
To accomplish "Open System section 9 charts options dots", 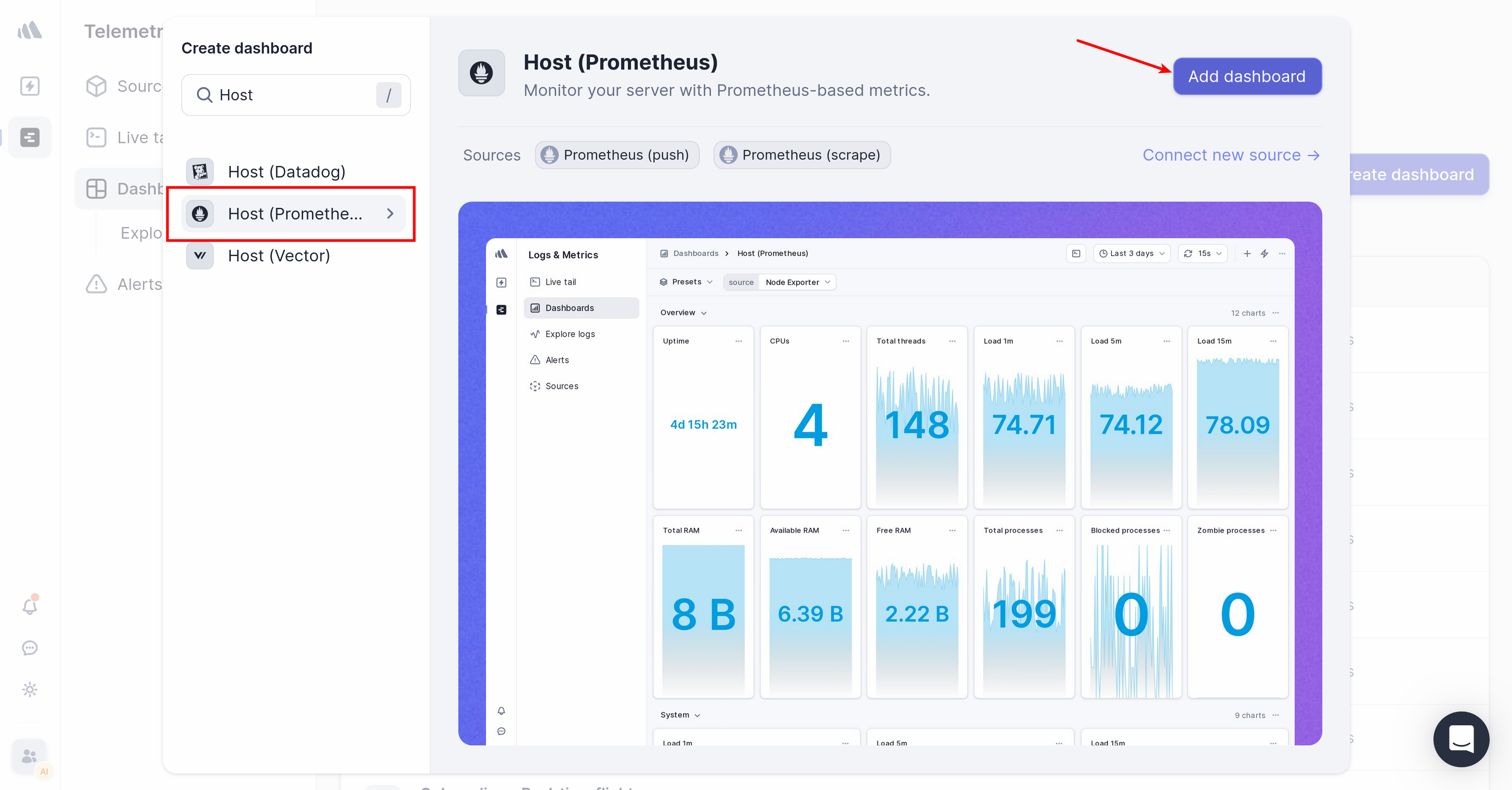I will tap(1275, 715).
